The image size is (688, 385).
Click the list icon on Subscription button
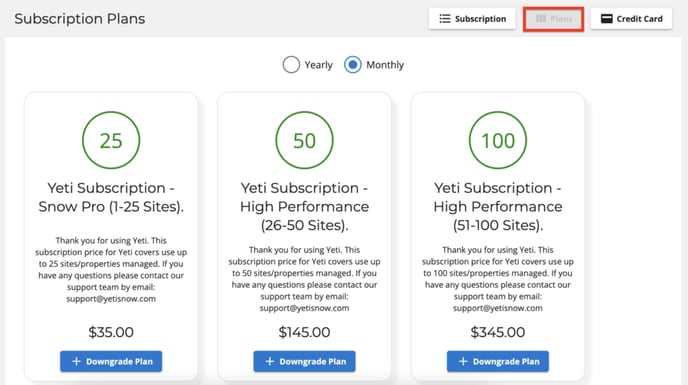pos(444,19)
